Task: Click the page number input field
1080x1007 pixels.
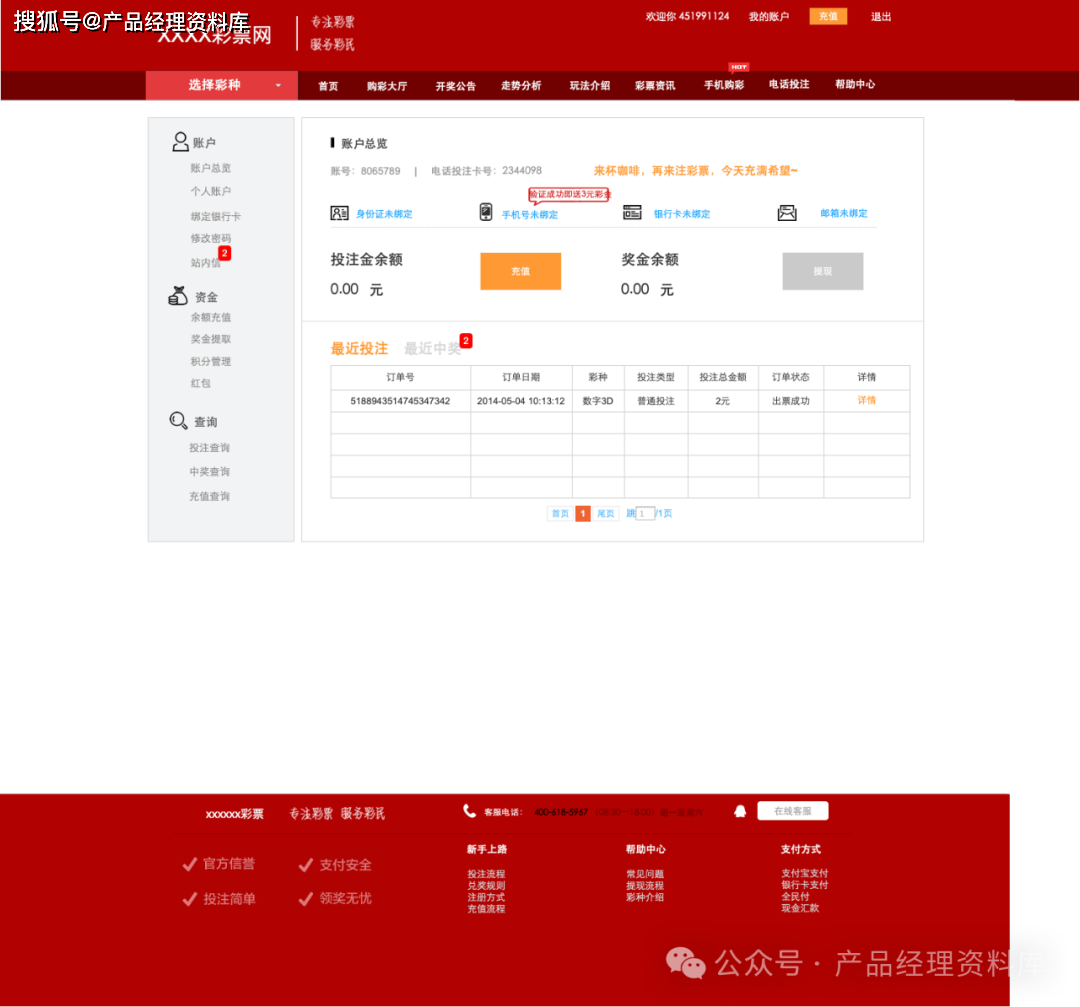Action: point(646,513)
